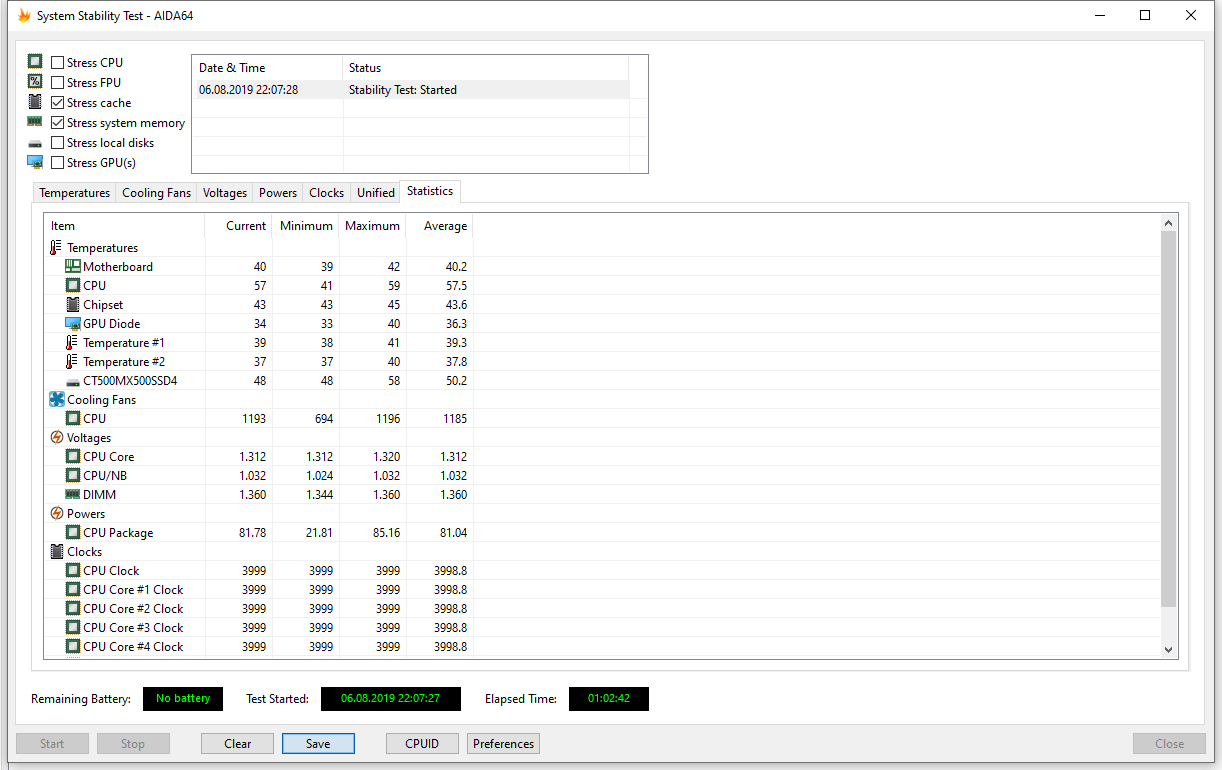Click the Test Started 06.08.2019 22:07:27 display
This screenshot has height=770, width=1222.
pyautogui.click(x=391, y=698)
